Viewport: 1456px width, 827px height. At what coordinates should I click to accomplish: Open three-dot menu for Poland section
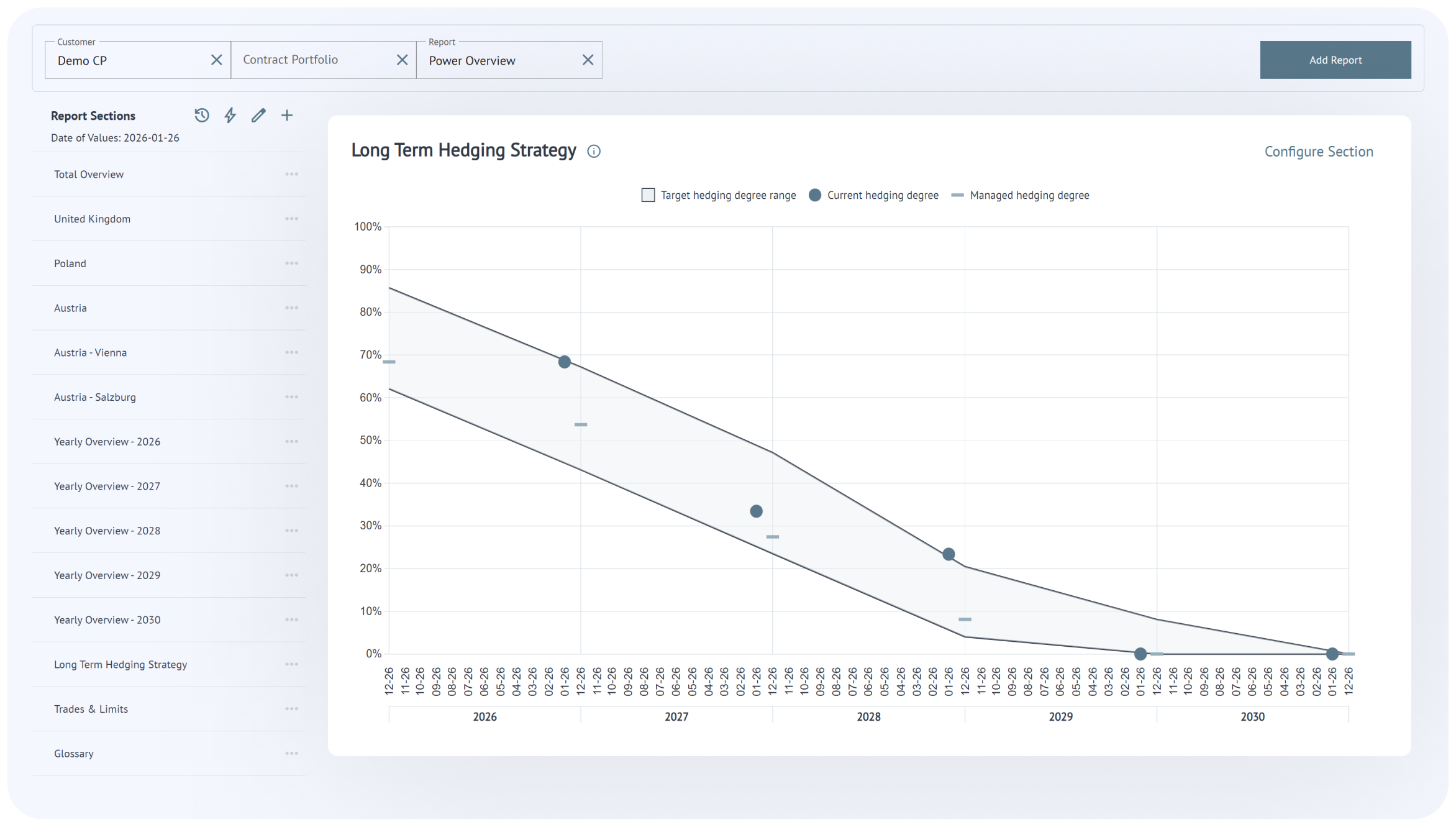(x=292, y=263)
